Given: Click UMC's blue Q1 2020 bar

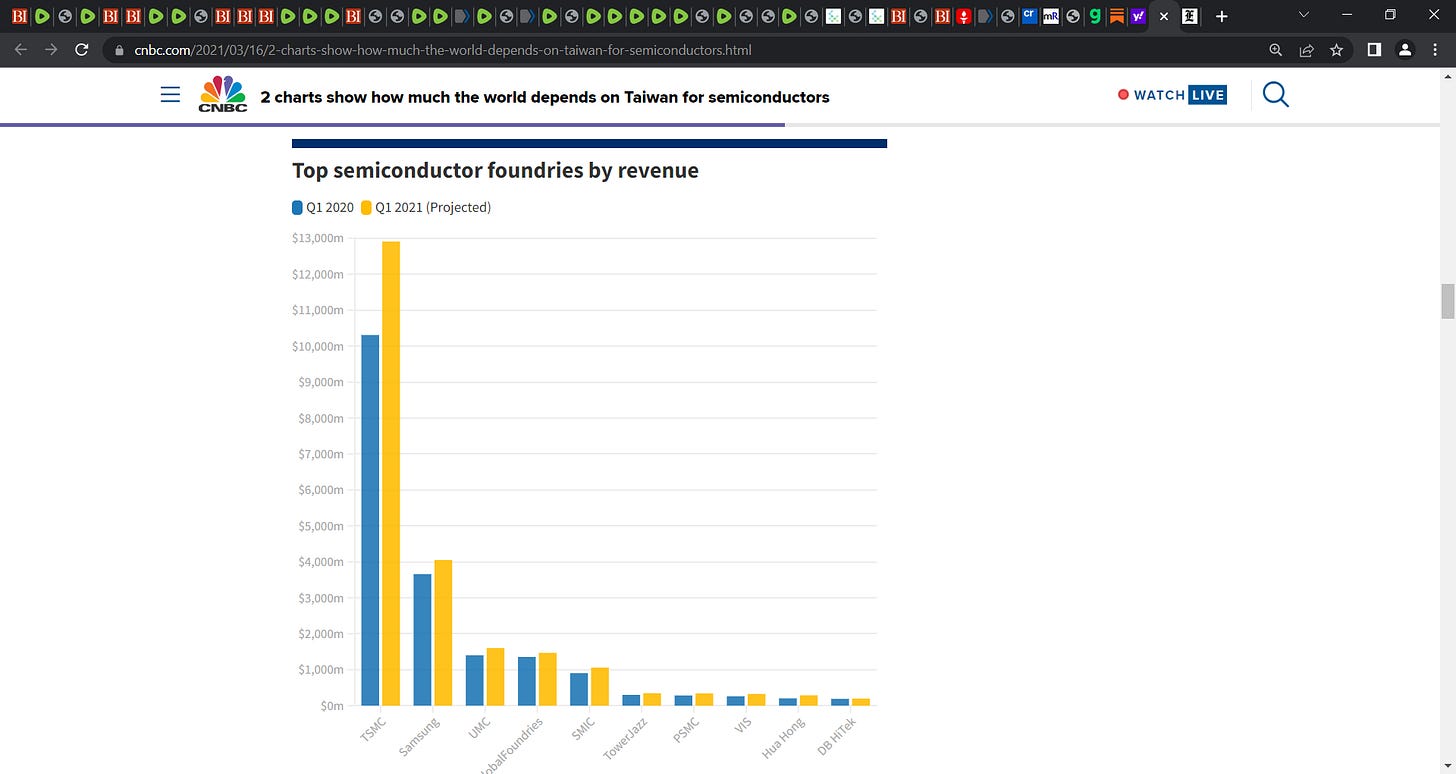Looking at the screenshot, I should point(474,681).
